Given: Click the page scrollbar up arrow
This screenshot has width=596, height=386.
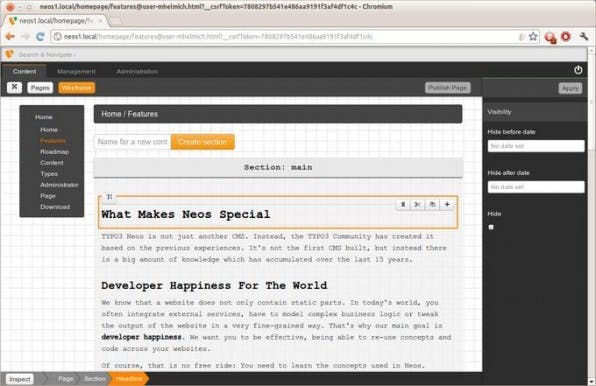Looking at the screenshot, I should (x=591, y=51).
